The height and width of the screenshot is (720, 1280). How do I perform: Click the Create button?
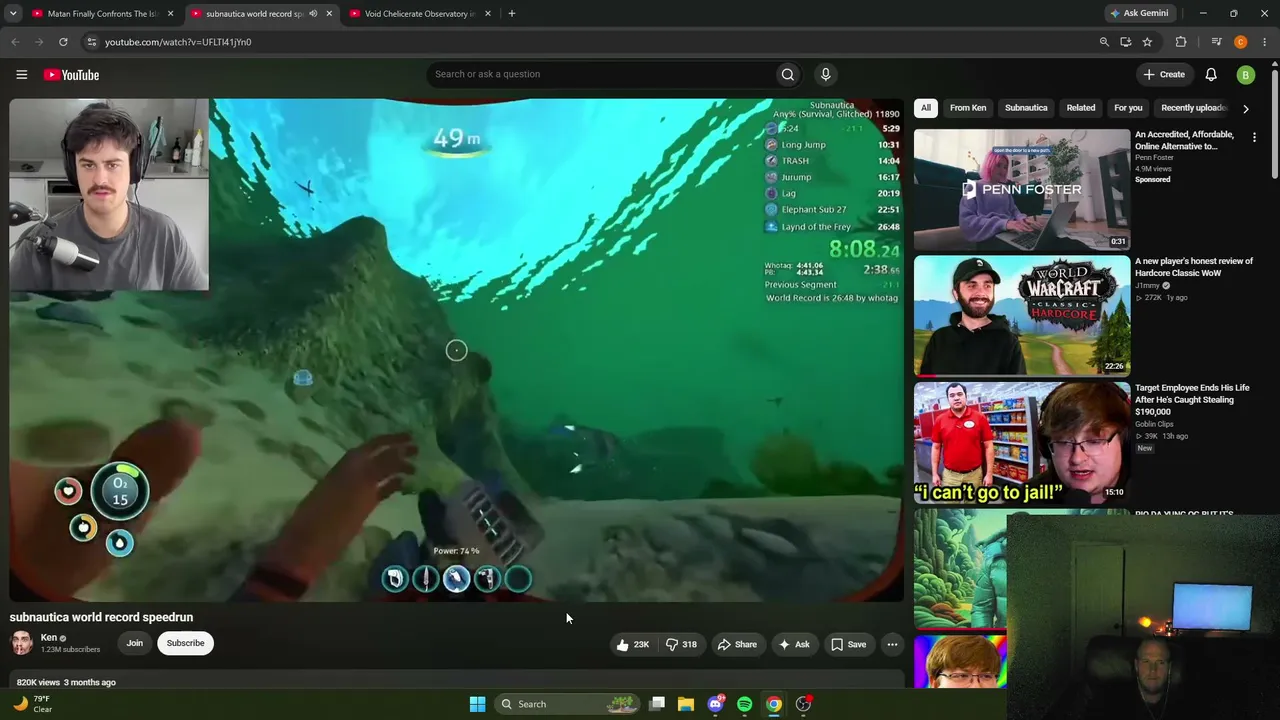(x=1165, y=75)
